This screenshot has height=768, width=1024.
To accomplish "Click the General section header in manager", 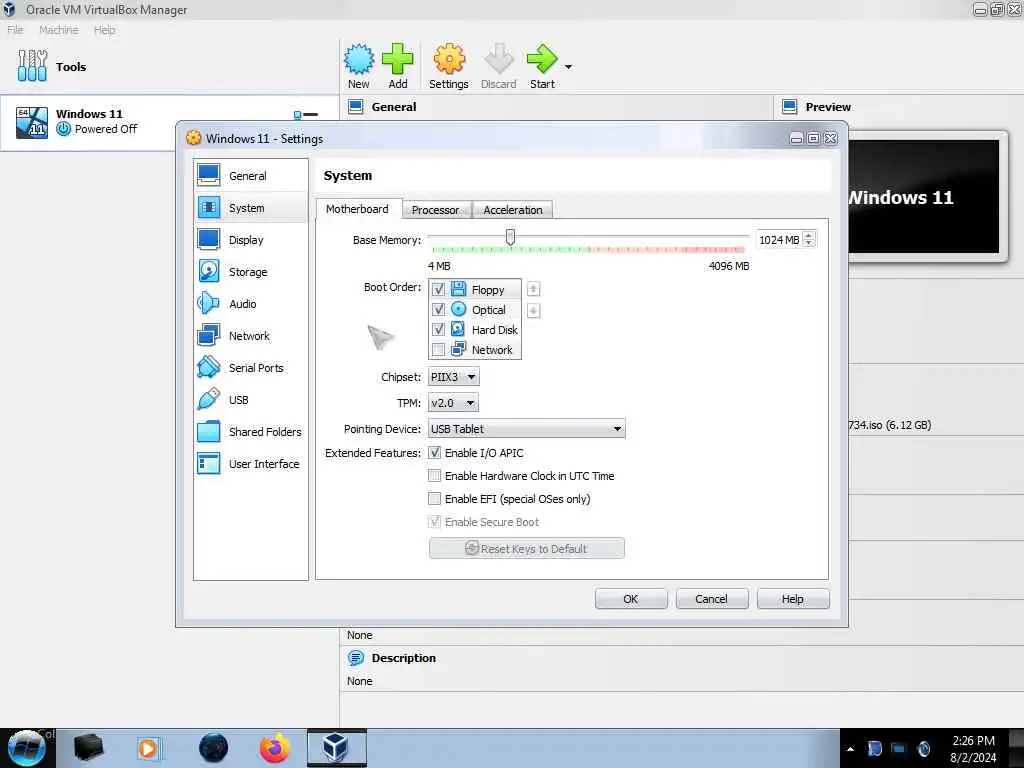I will tap(394, 106).
